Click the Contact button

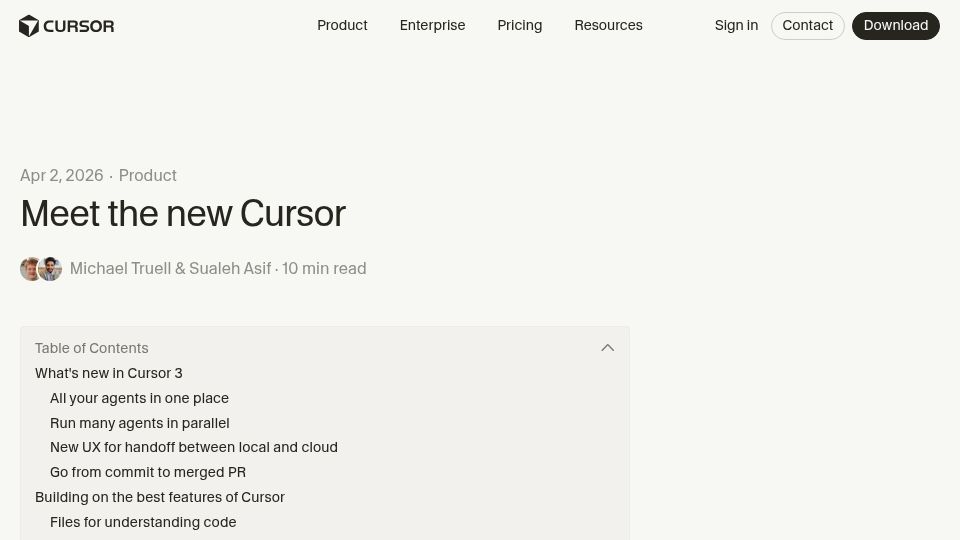click(808, 26)
